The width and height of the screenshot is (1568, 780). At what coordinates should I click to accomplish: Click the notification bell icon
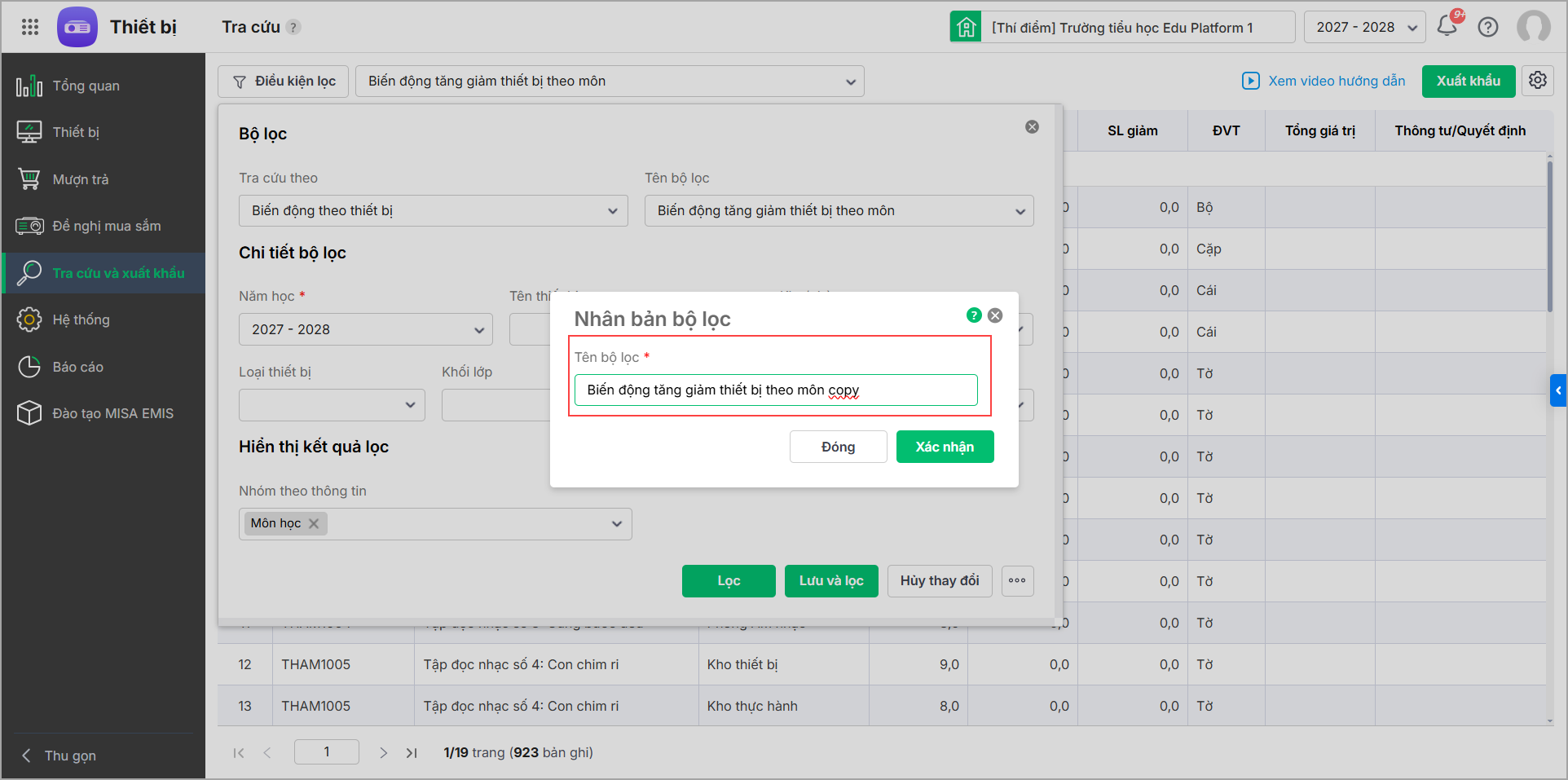[1447, 26]
